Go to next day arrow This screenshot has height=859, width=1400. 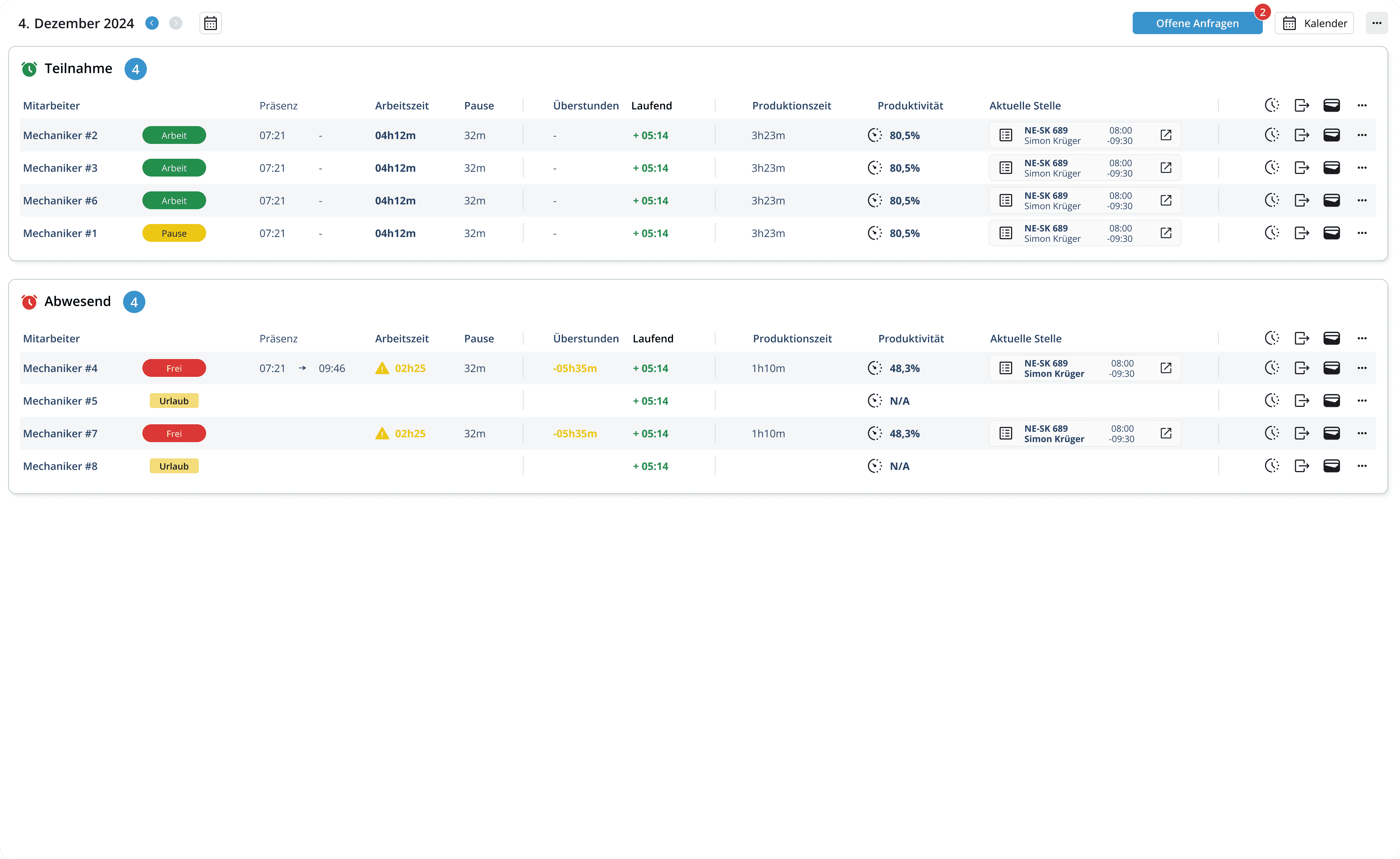tap(176, 23)
